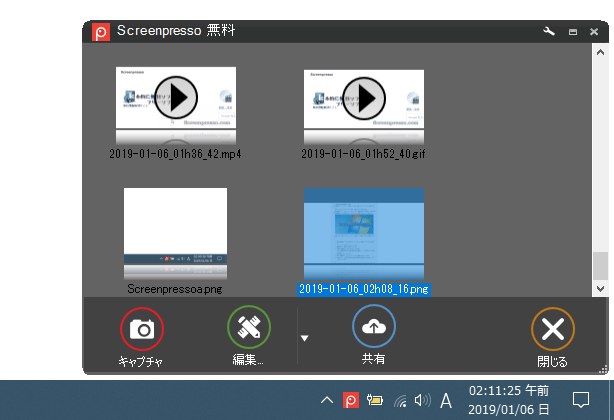Click the scrollbar down arrow
This screenshot has width=614, height=420.
(x=600, y=289)
